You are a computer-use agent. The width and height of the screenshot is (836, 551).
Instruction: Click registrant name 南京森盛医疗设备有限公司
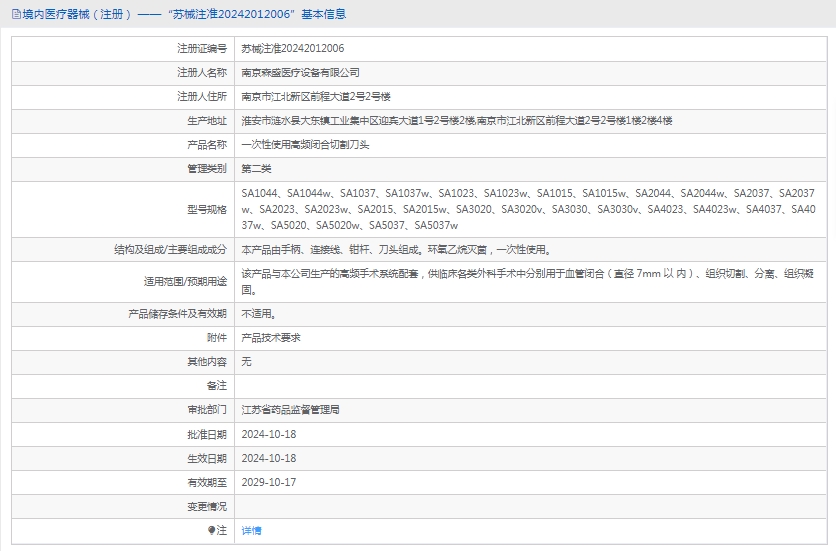[300, 72]
